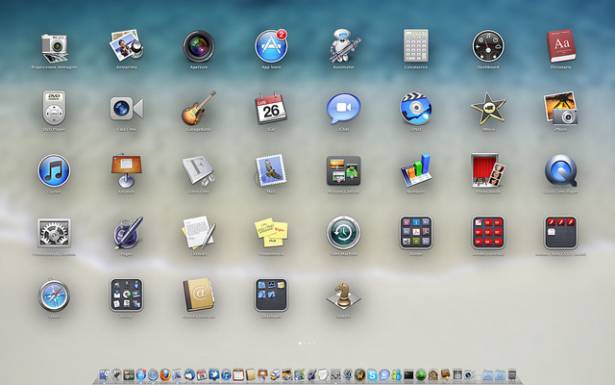This screenshot has width=615, height=385.
Task: Expand folder with three red Flash icons
Action: (x=561, y=232)
